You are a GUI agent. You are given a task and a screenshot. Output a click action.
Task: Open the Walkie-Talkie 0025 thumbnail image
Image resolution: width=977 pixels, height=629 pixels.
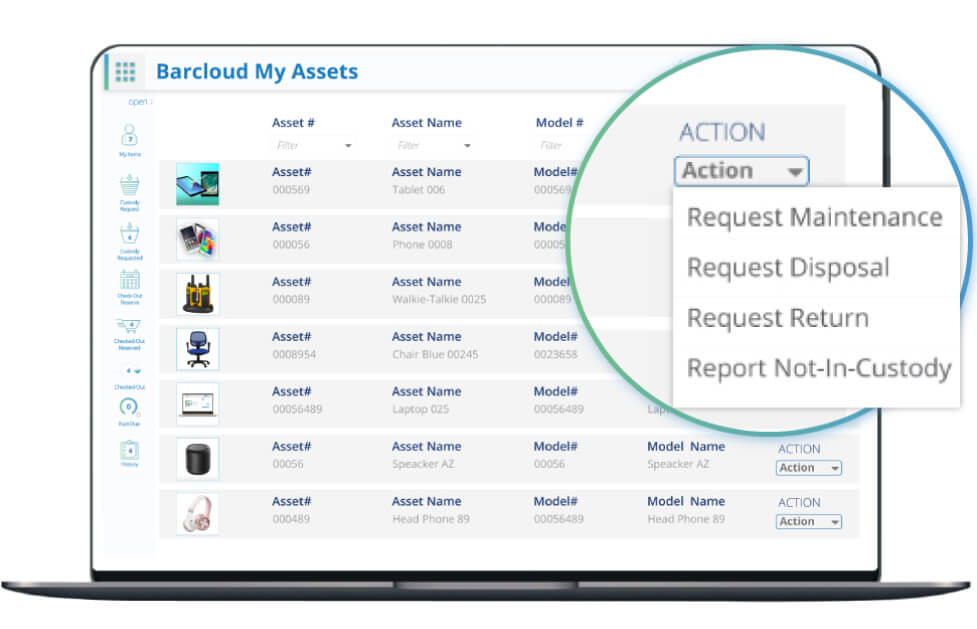pos(198,294)
